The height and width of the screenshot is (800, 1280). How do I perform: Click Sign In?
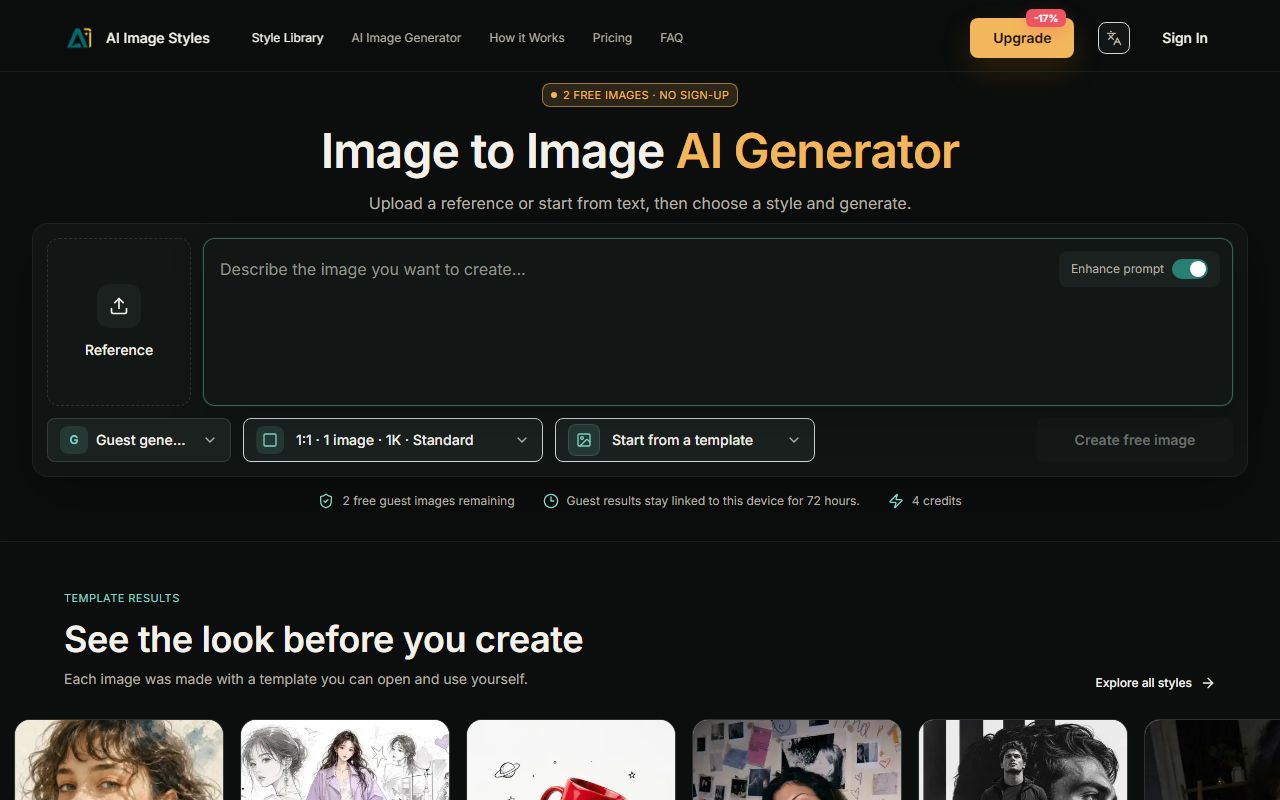1185,38
